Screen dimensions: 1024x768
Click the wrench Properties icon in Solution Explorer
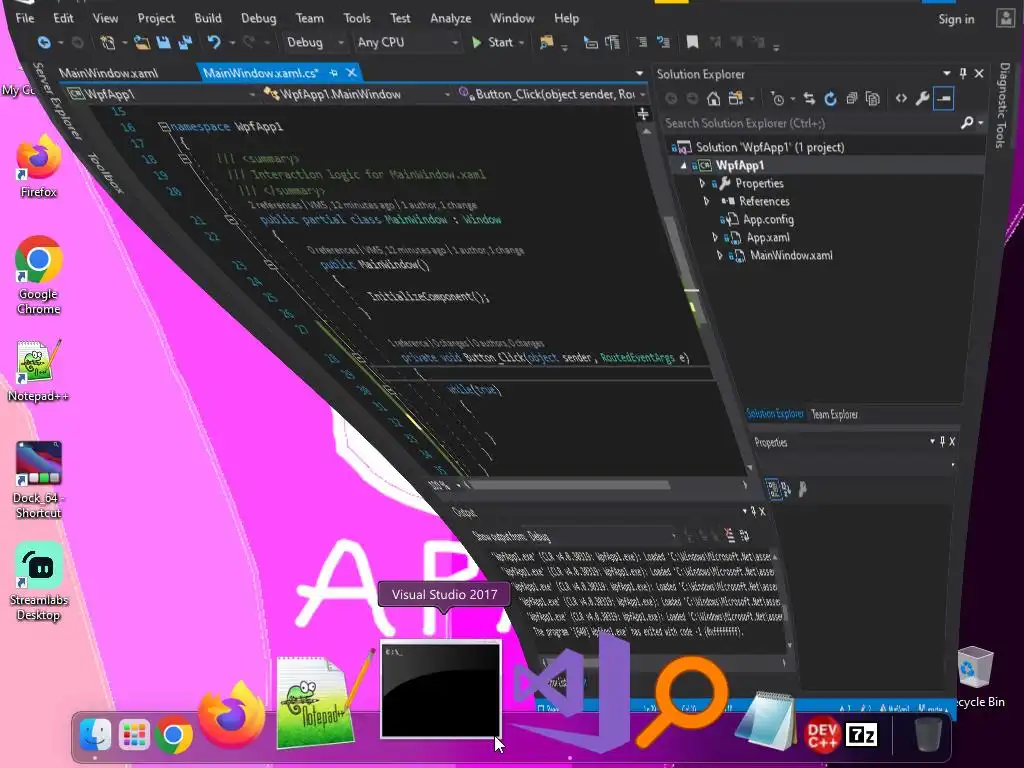click(x=922, y=99)
